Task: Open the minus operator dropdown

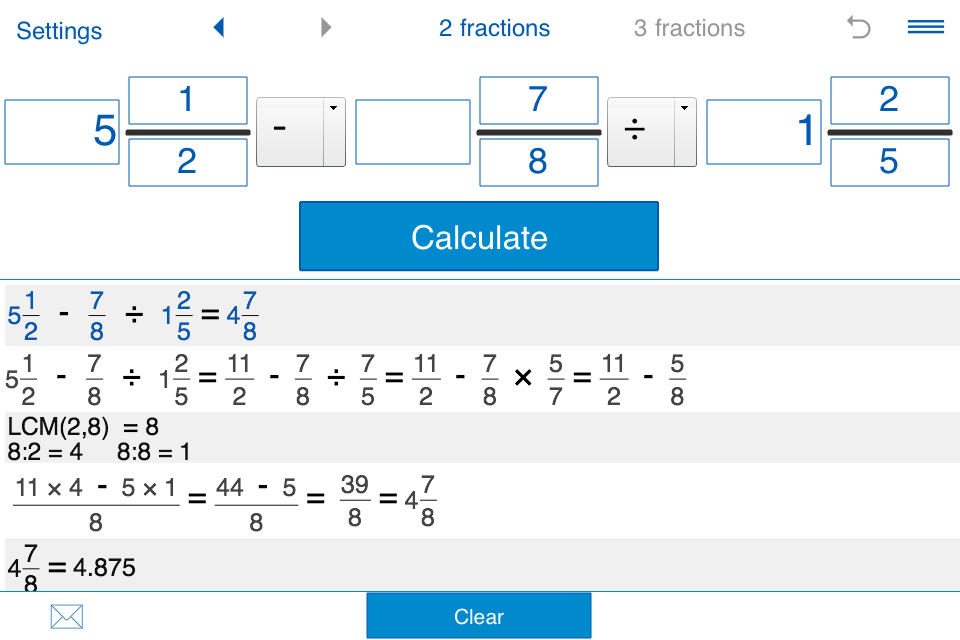Action: 301,132
